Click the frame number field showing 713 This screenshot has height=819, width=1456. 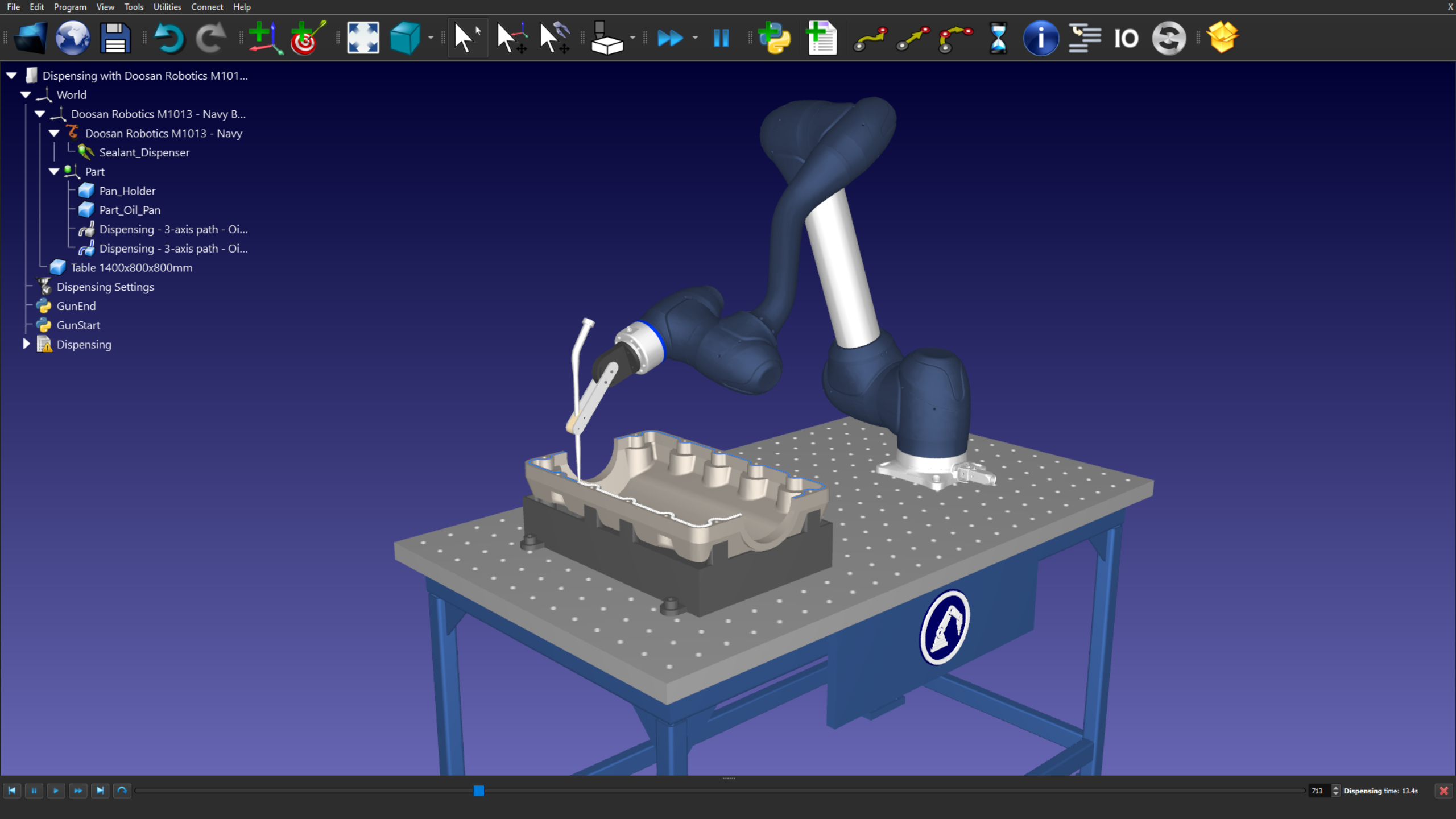(1318, 791)
